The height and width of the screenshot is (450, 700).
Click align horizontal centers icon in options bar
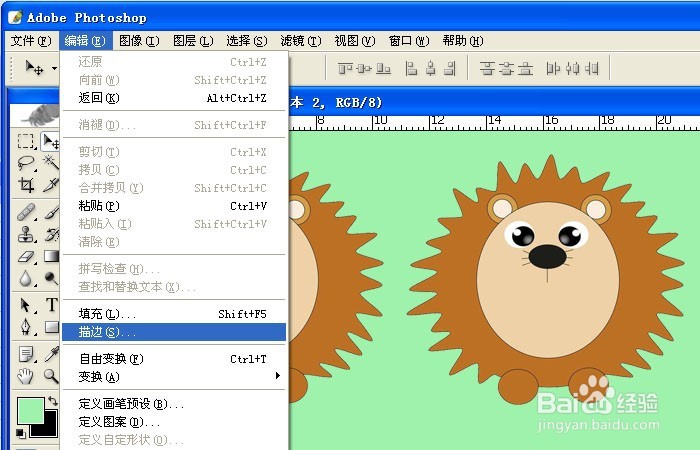[430, 69]
